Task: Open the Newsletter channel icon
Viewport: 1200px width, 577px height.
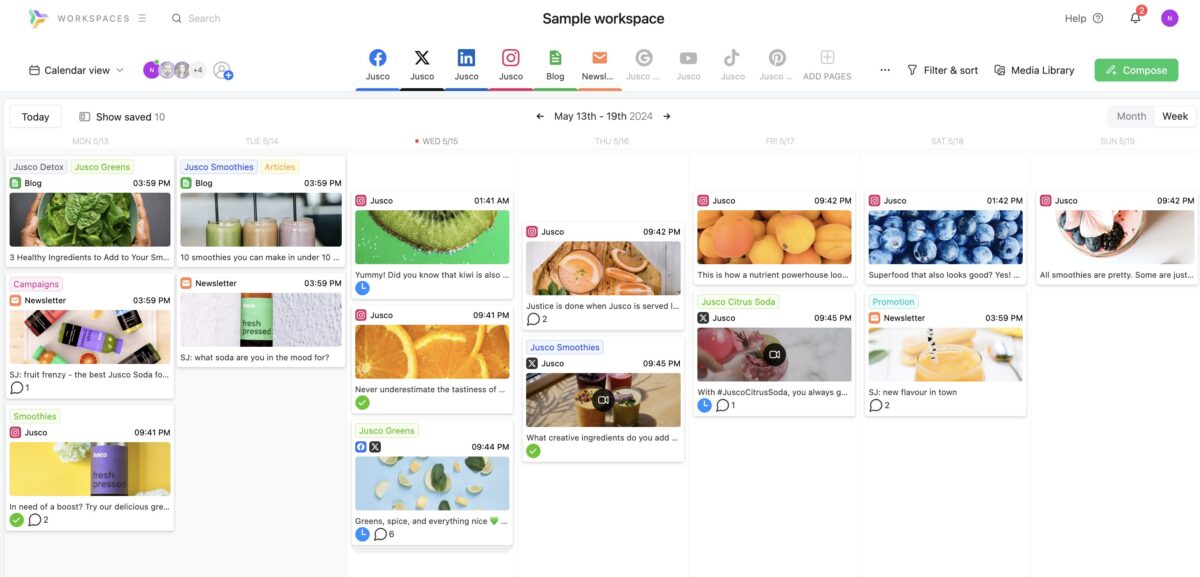Action: tap(598, 59)
